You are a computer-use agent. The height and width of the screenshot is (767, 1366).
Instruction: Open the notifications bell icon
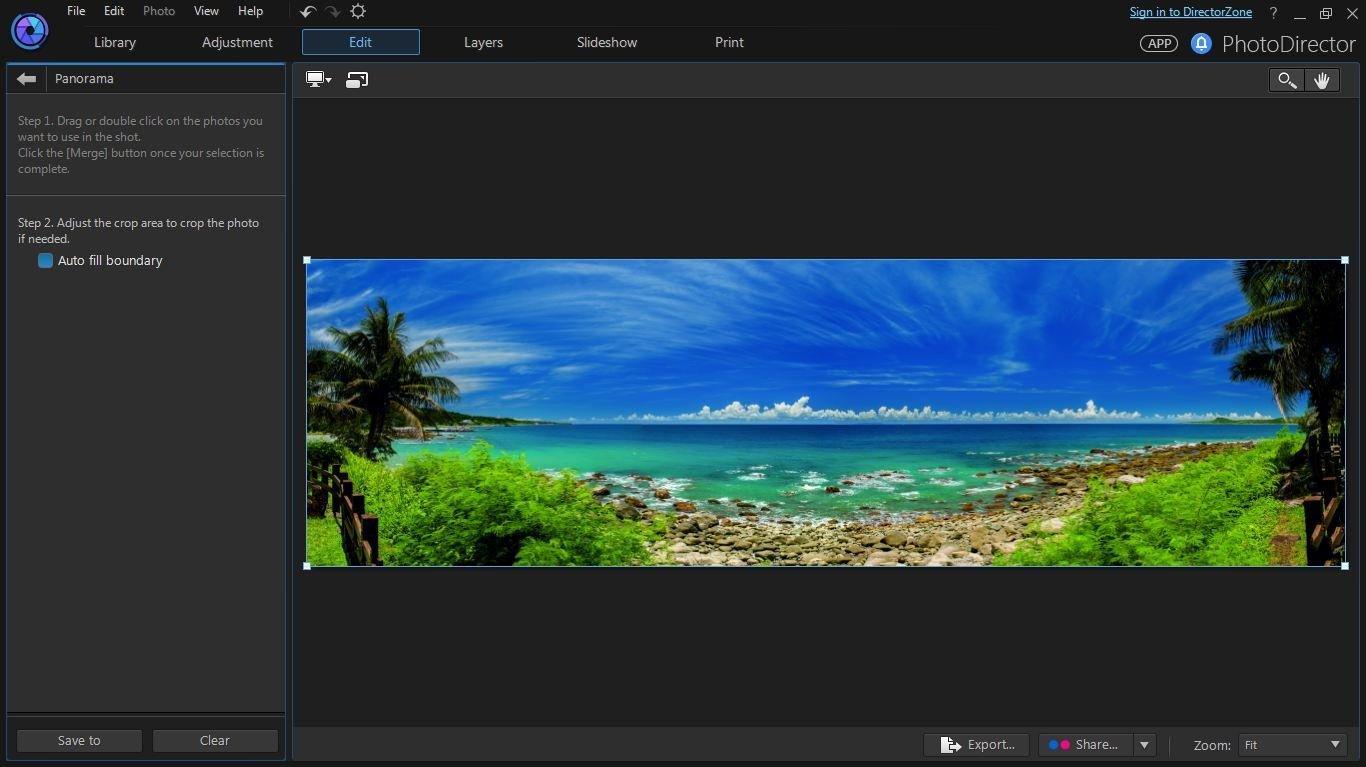click(1201, 43)
